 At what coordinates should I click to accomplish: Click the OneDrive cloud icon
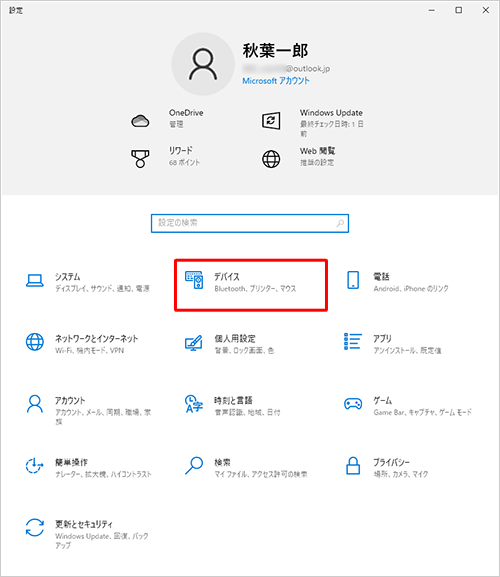coord(140,121)
